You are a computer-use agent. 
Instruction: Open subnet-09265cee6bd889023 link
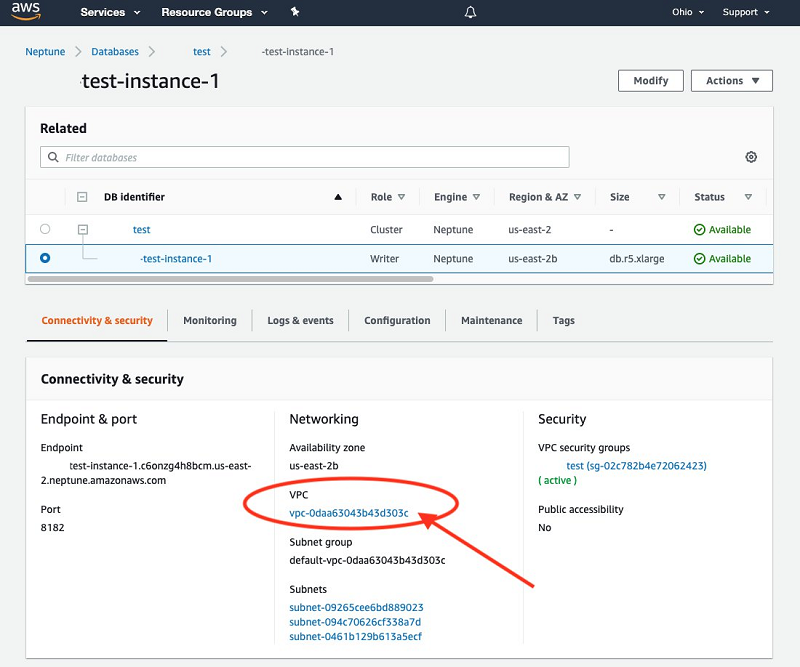click(356, 607)
